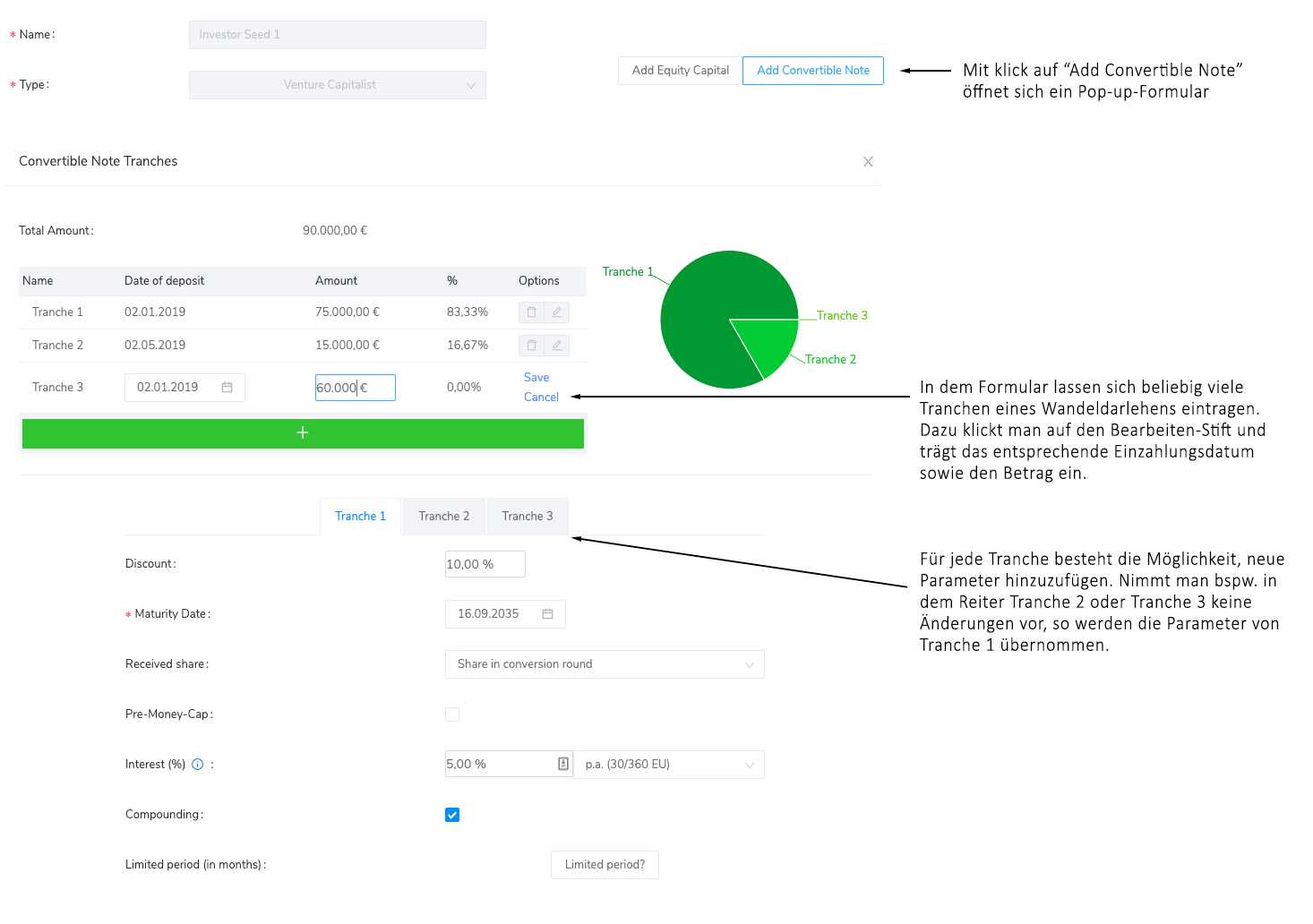
Task: Click the Tranche 1 date 02.01.2019
Action: point(155,312)
